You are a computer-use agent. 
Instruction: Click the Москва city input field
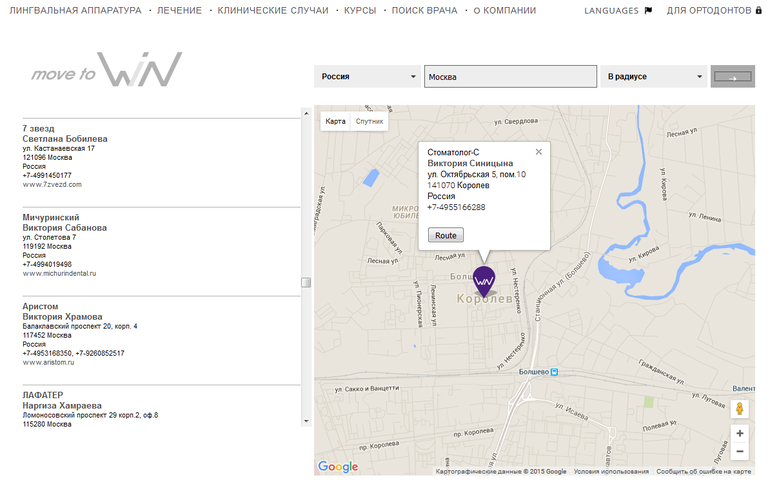(510, 77)
